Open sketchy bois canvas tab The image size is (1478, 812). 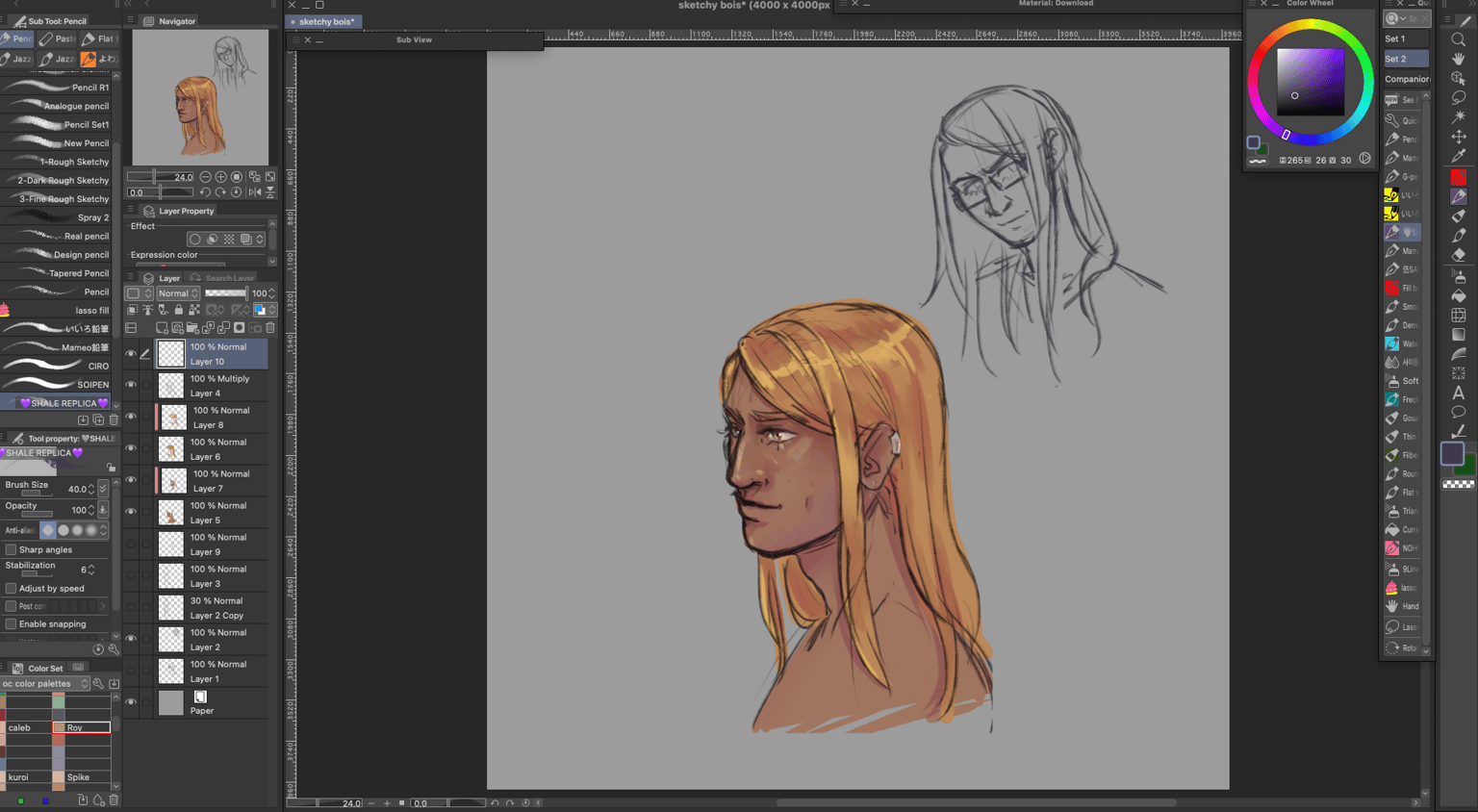point(323,21)
